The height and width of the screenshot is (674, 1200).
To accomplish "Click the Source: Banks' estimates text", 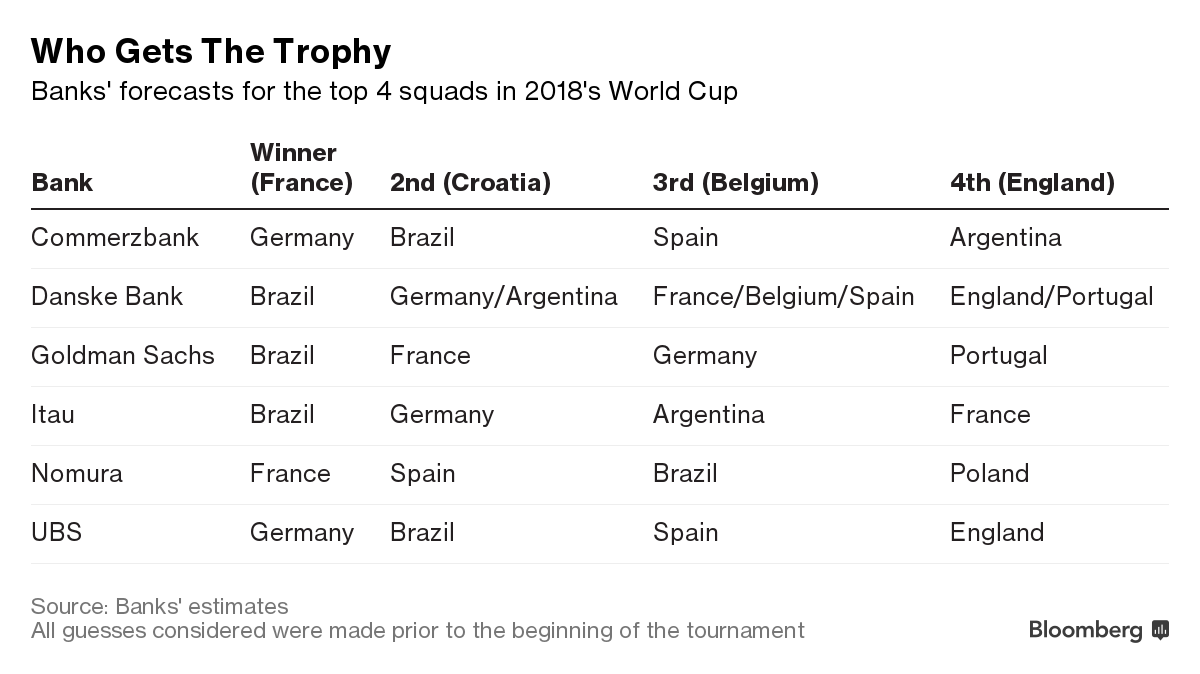I will tap(160, 607).
